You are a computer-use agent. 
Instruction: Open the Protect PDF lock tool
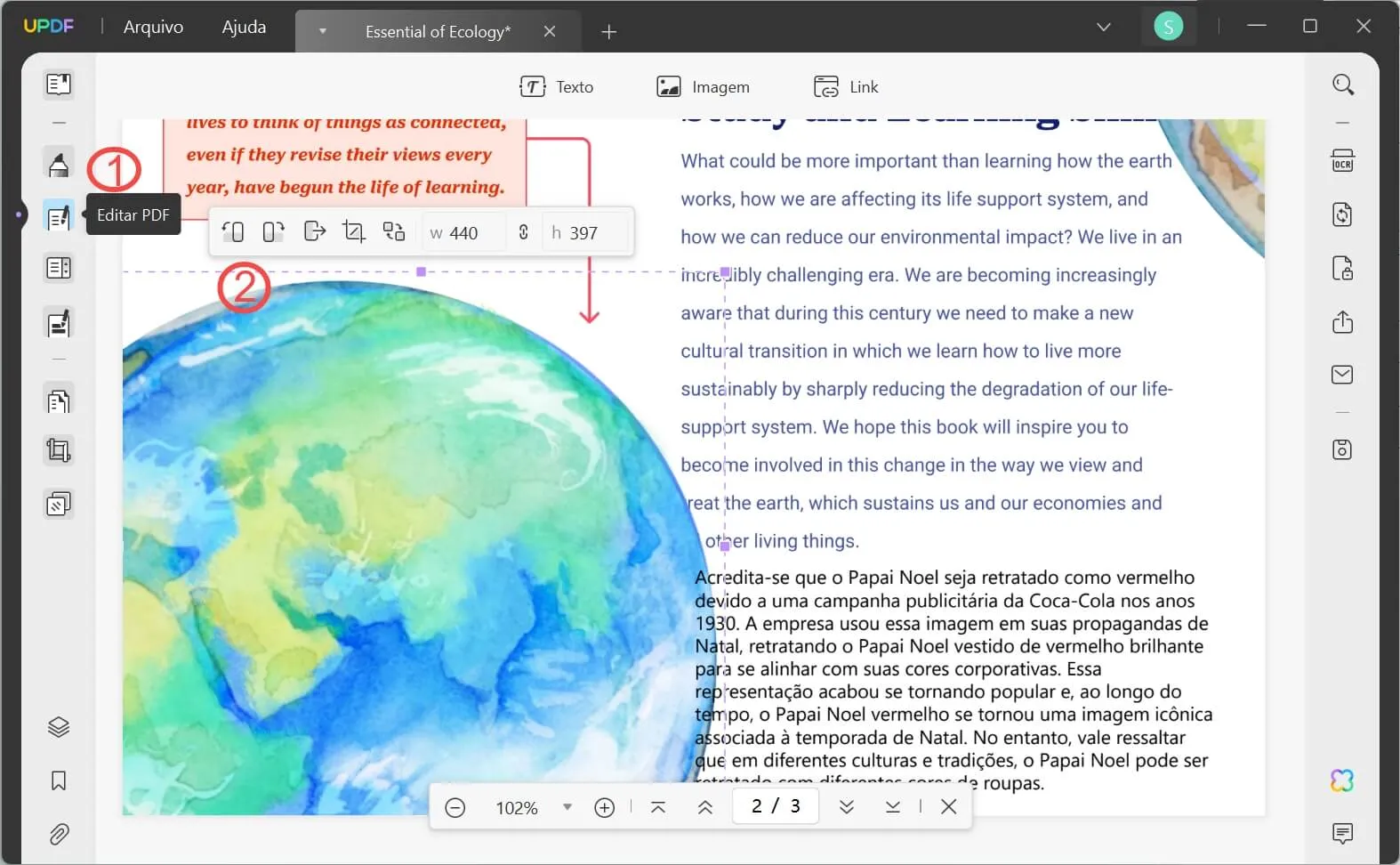[1343, 268]
